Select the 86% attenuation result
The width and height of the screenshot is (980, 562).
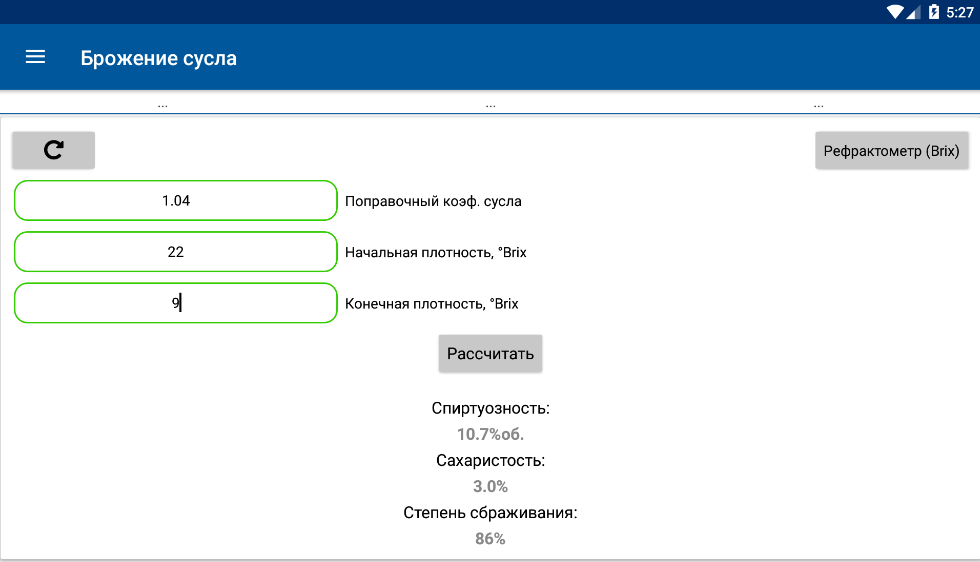click(x=491, y=539)
